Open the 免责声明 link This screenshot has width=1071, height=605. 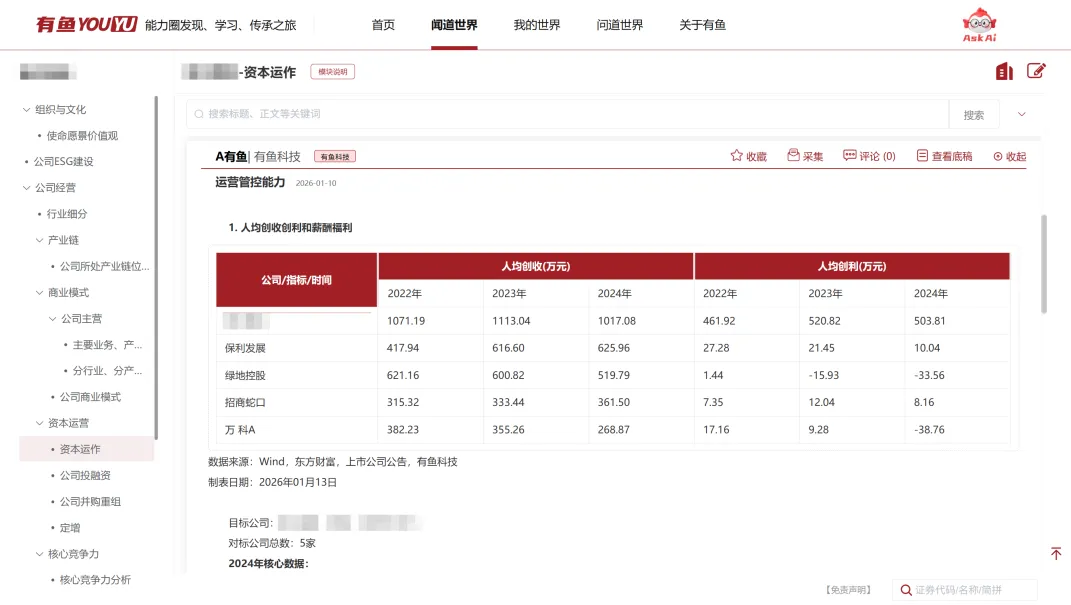(x=848, y=590)
